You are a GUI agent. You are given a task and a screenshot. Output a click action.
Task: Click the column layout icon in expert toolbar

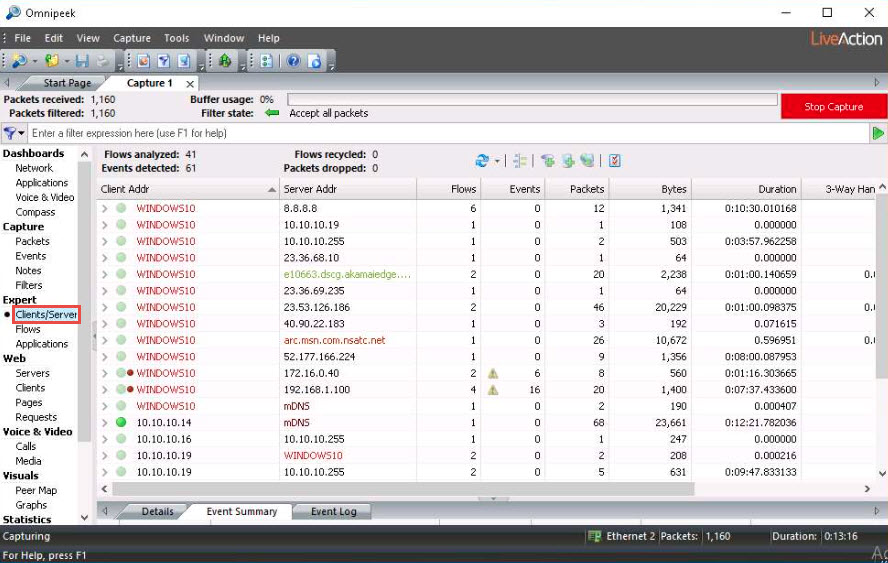[x=519, y=161]
